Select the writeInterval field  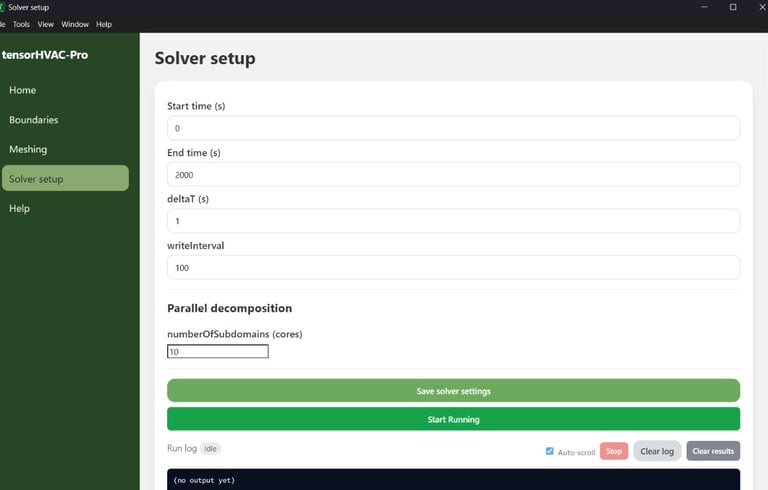453,268
